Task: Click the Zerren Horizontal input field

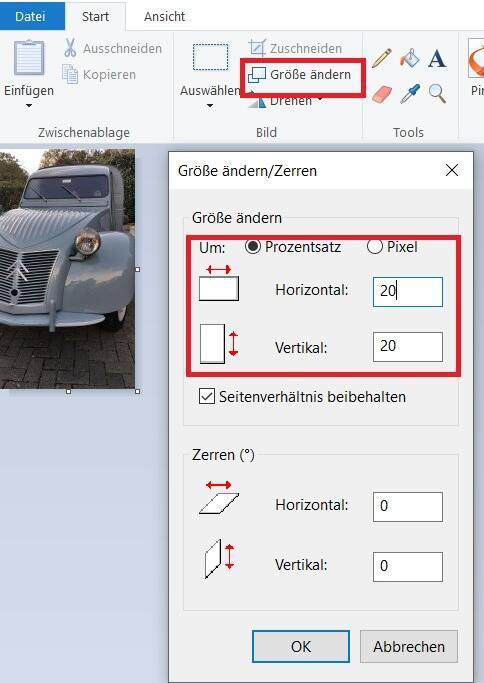Action: 408,507
